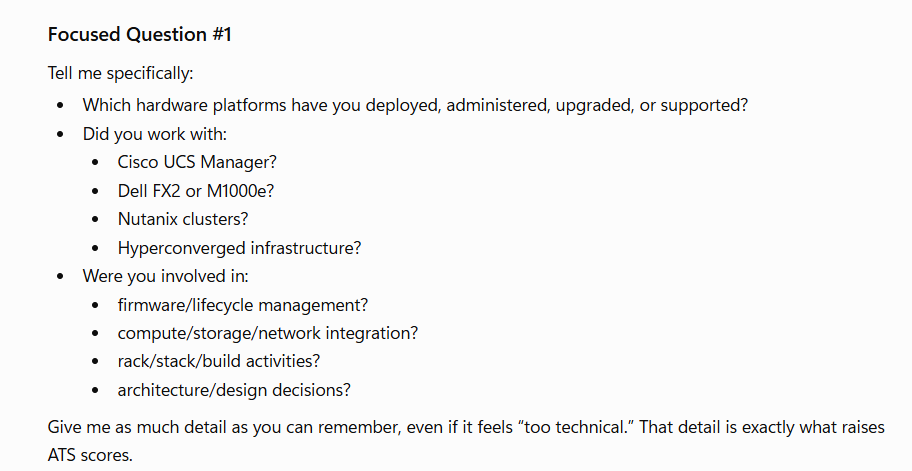Click the 'rack/stack/build activities?' item
The image size is (912, 471).
pos(219,361)
